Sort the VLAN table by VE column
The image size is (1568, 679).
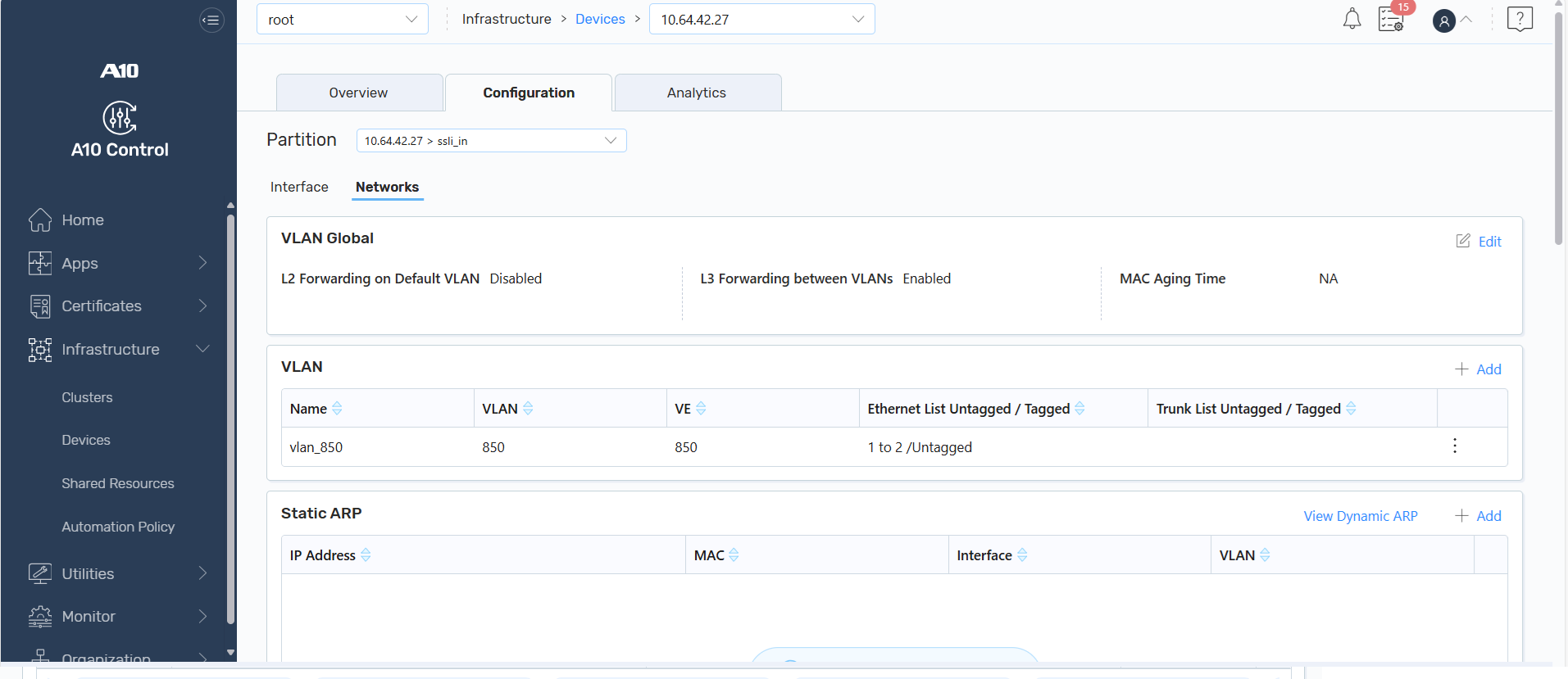[x=701, y=409]
